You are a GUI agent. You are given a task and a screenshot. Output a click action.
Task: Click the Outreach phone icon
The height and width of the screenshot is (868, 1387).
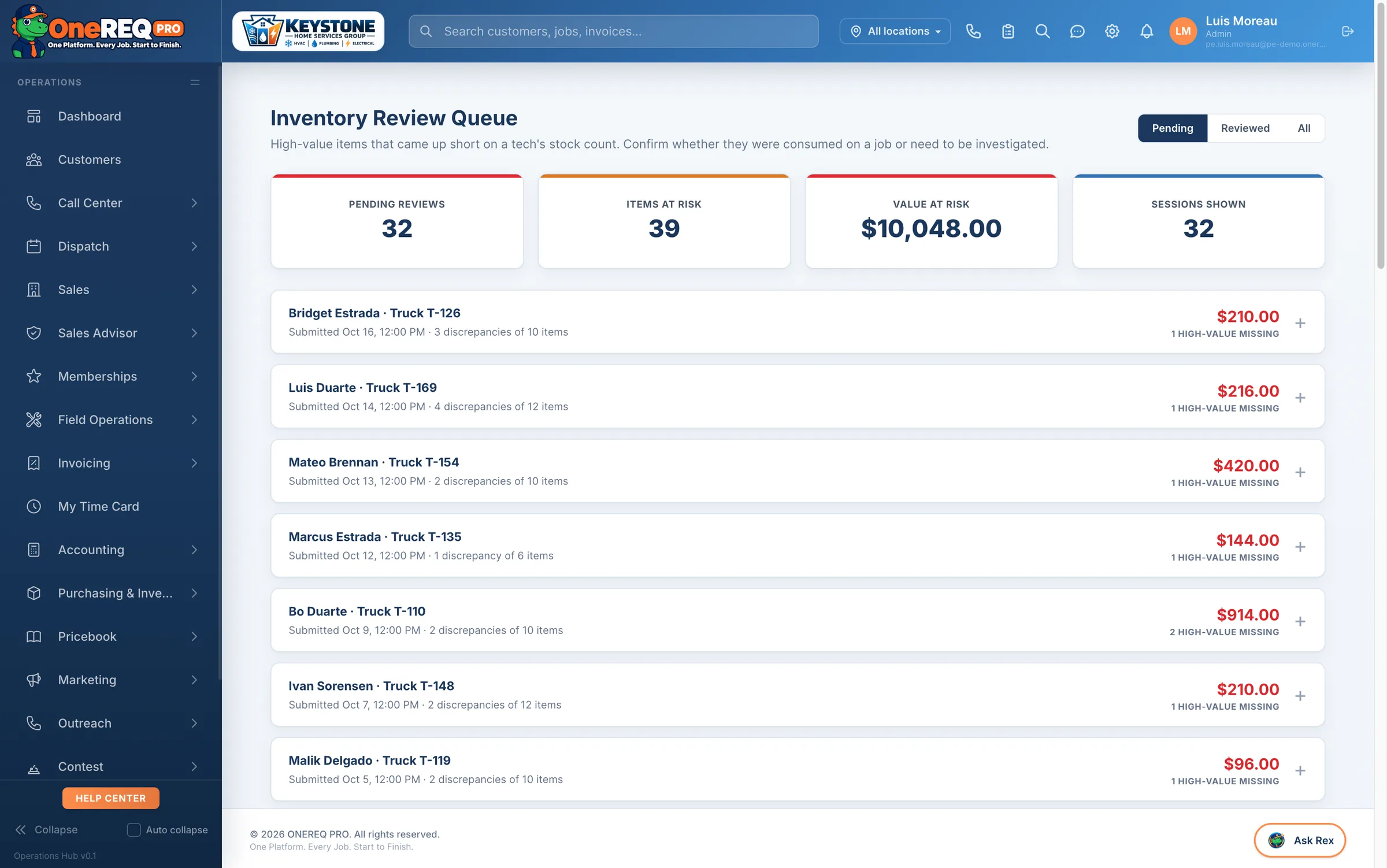[34, 723]
